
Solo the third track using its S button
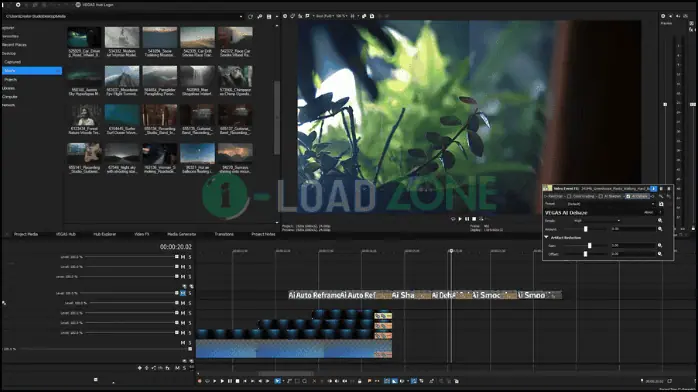pos(190,276)
